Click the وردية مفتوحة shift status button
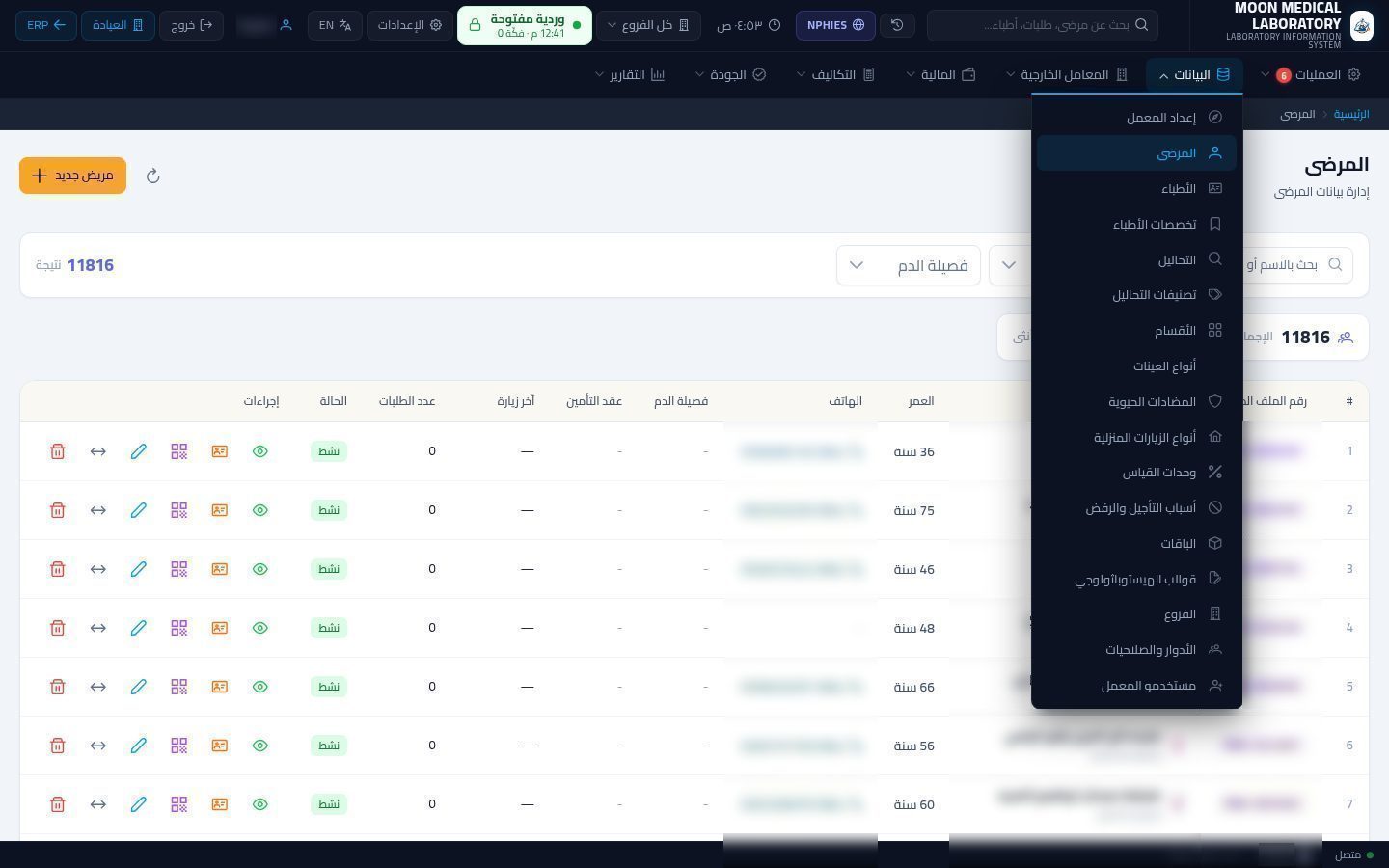The height and width of the screenshot is (868, 1389). click(524, 25)
